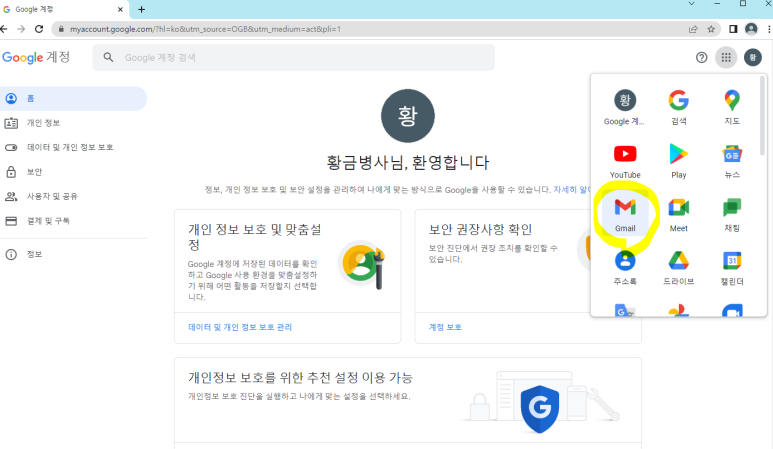
Task: Click the Chrome profile icon in toolbar
Action: click(x=751, y=29)
